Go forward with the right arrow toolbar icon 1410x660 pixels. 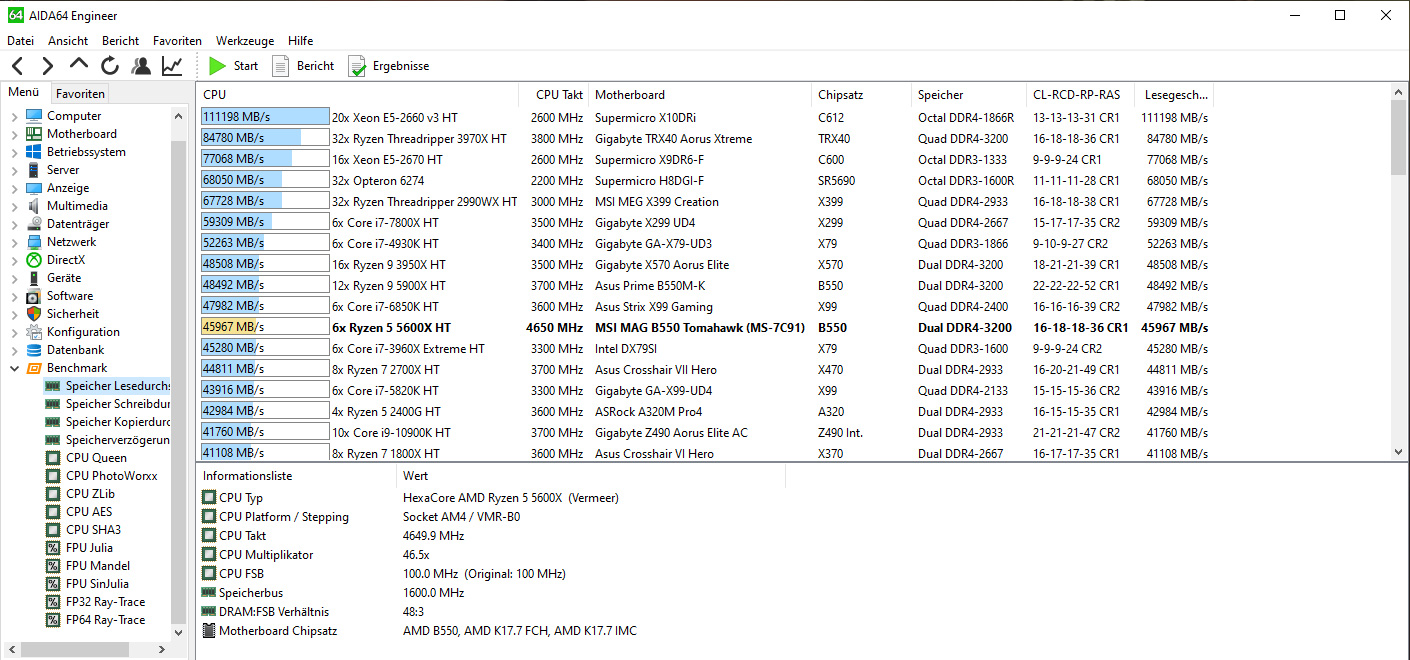[48, 66]
